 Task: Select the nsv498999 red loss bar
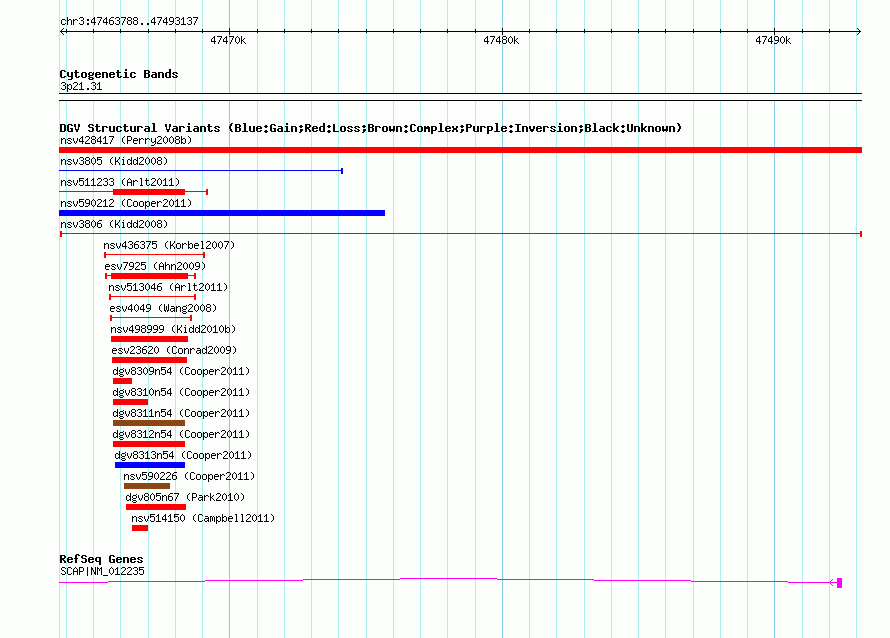149,339
